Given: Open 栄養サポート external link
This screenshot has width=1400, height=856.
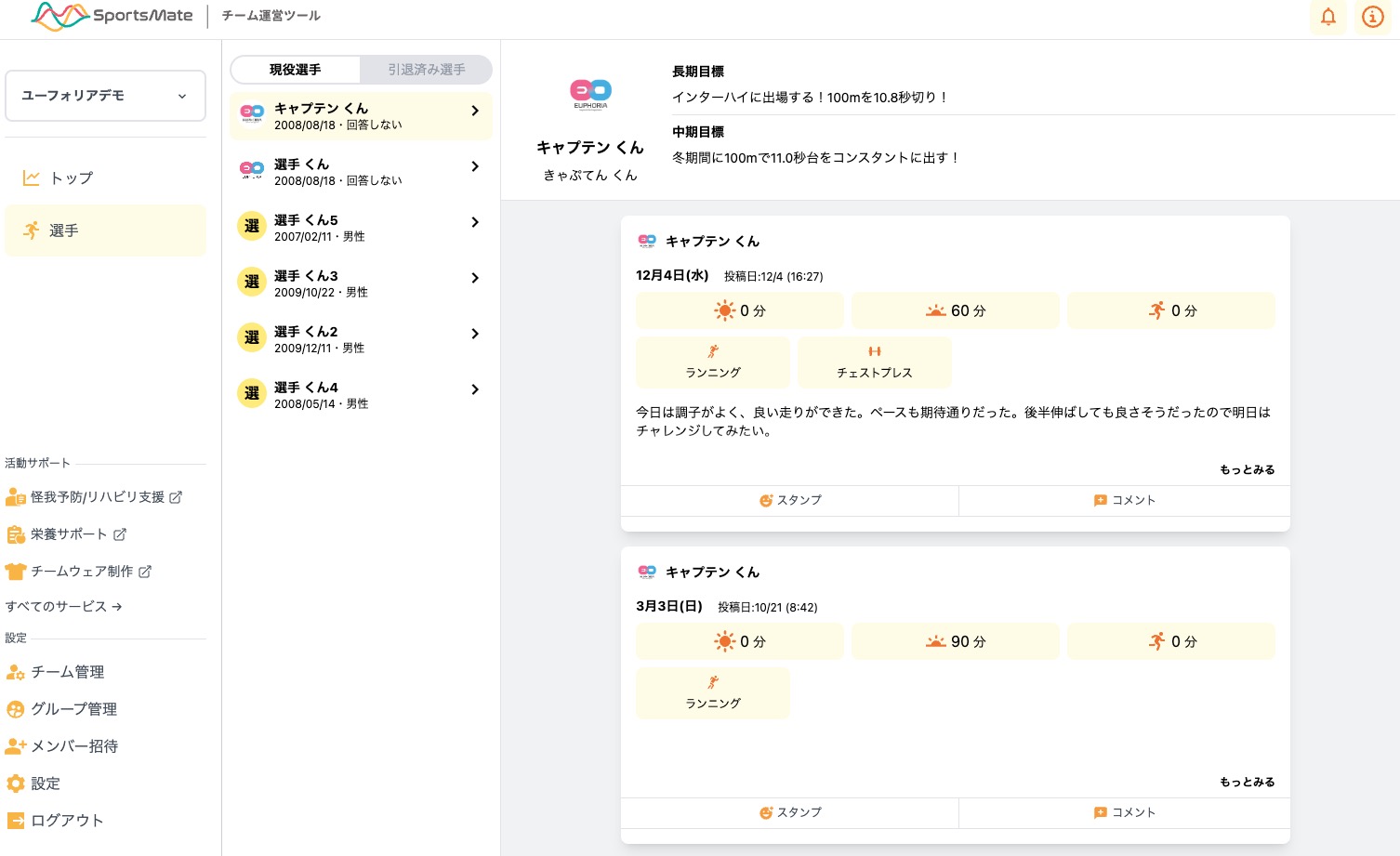Looking at the screenshot, I should [x=66, y=534].
